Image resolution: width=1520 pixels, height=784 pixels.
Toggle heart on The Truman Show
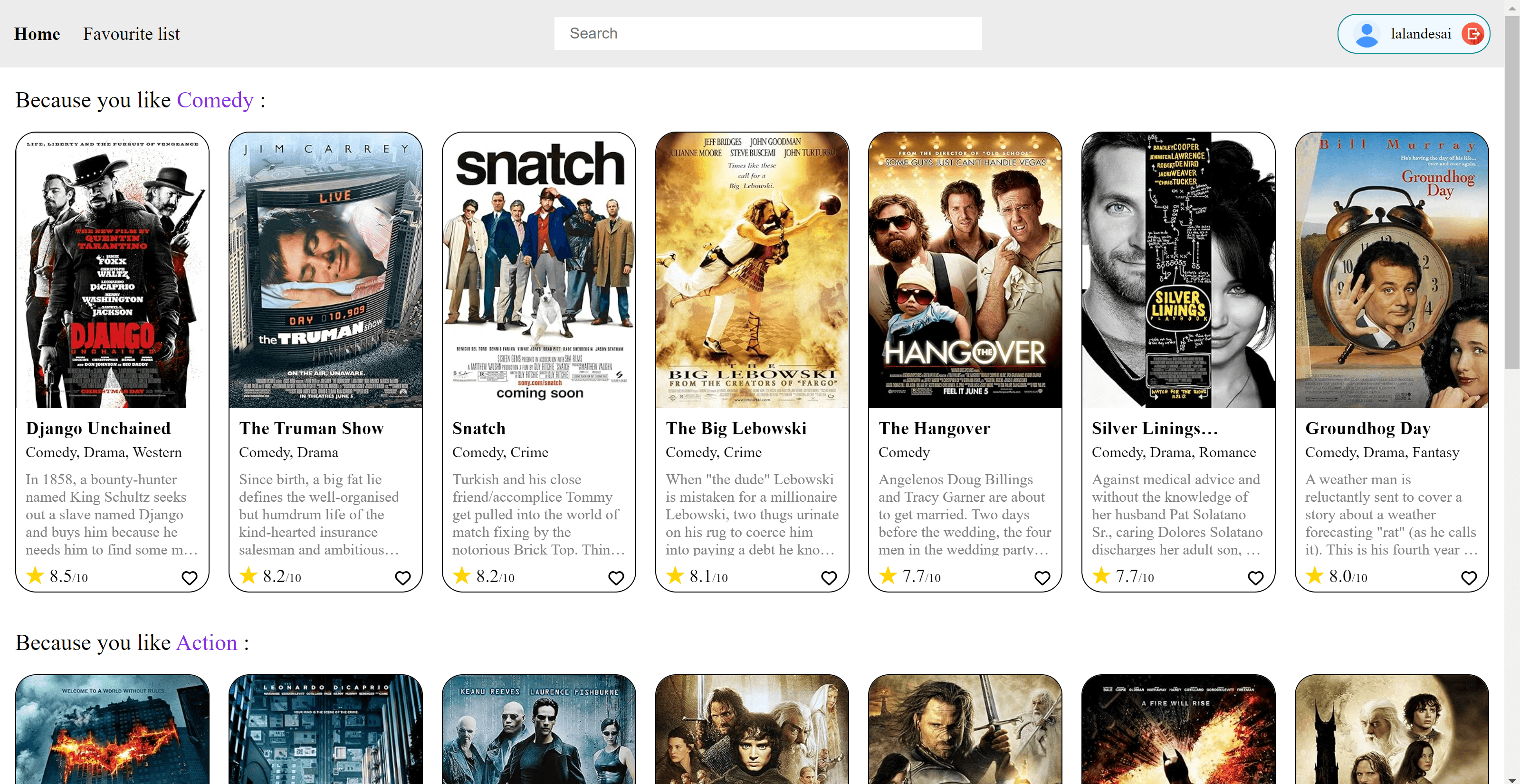[x=402, y=577]
